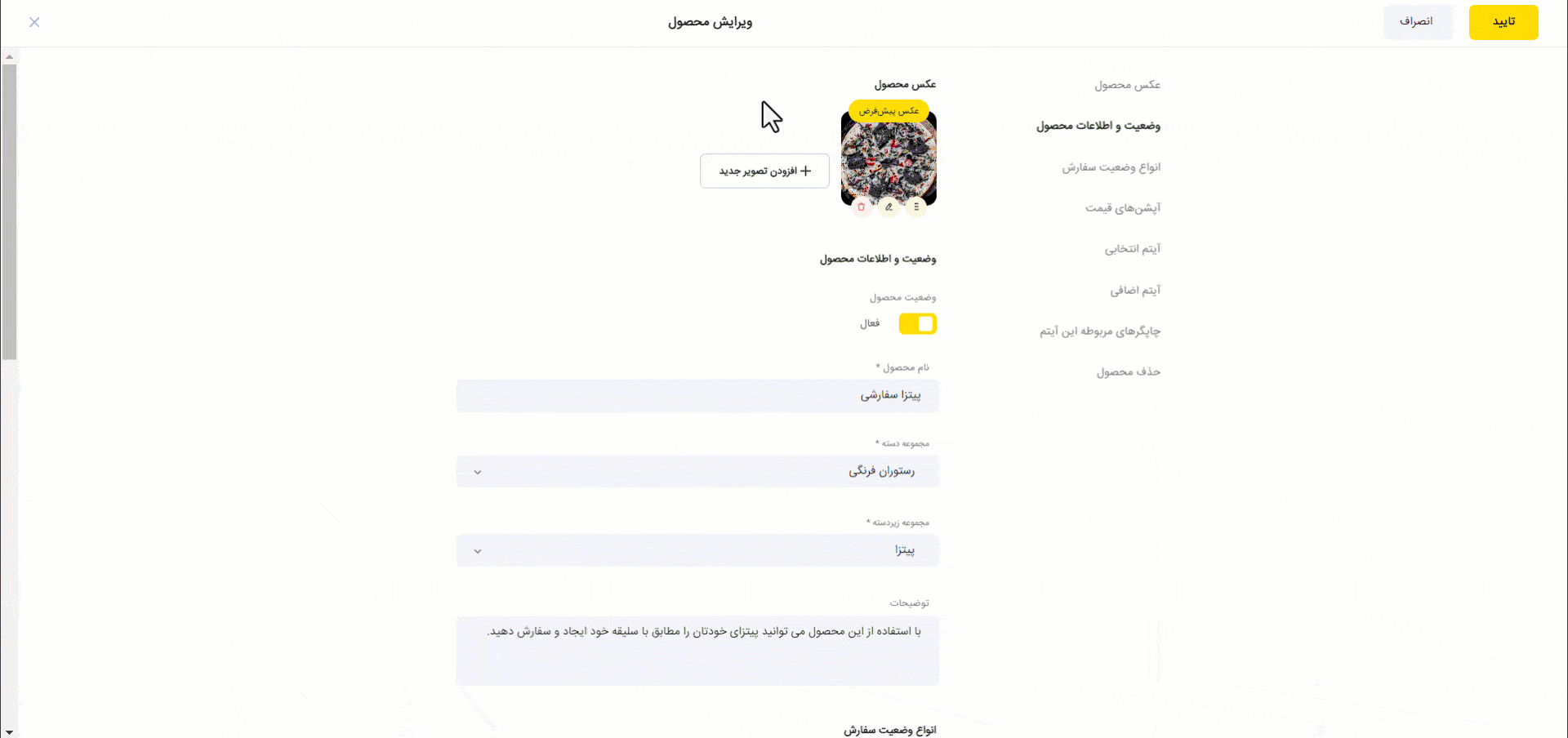Delete the product image with trash icon
The image size is (1568, 738).
click(x=861, y=207)
